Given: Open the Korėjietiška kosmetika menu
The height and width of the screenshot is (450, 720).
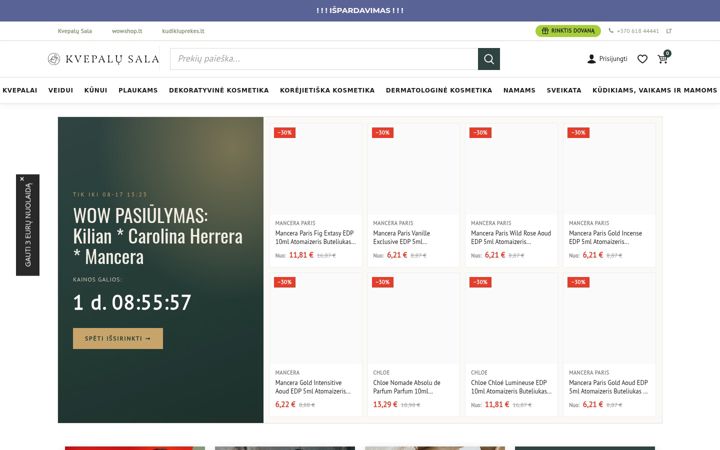Looking at the screenshot, I should pyautogui.click(x=327, y=90).
